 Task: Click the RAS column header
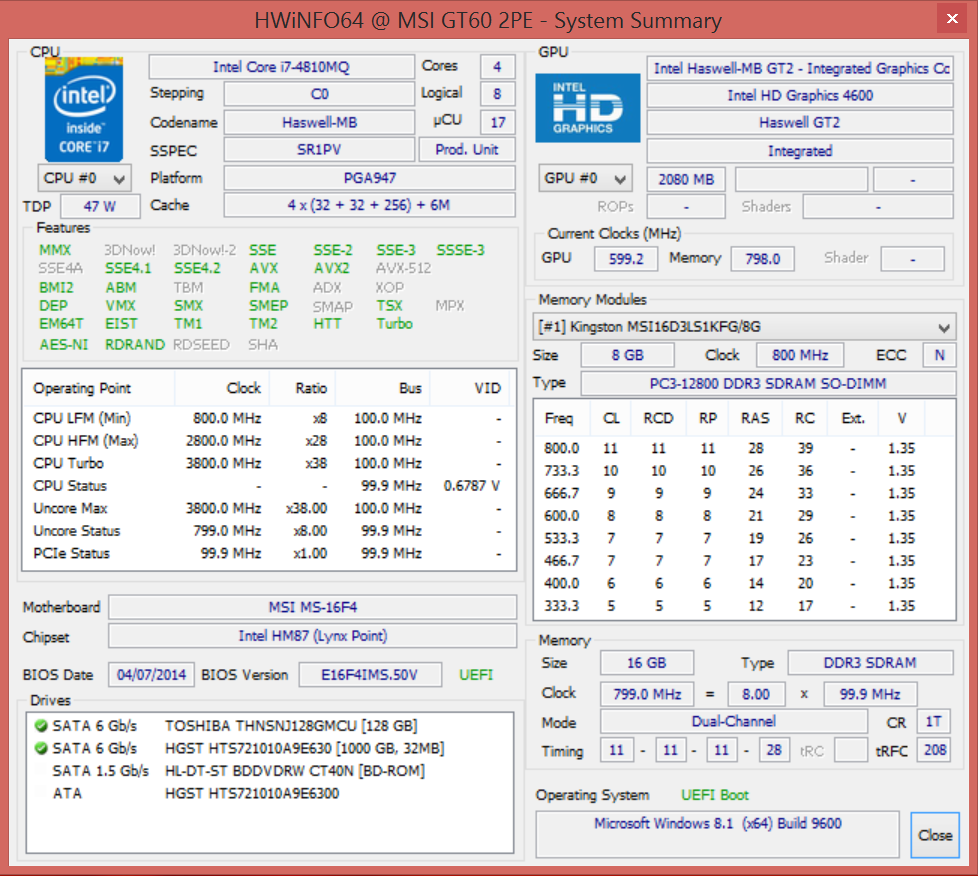pyautogui.click(x=755, y=418)
